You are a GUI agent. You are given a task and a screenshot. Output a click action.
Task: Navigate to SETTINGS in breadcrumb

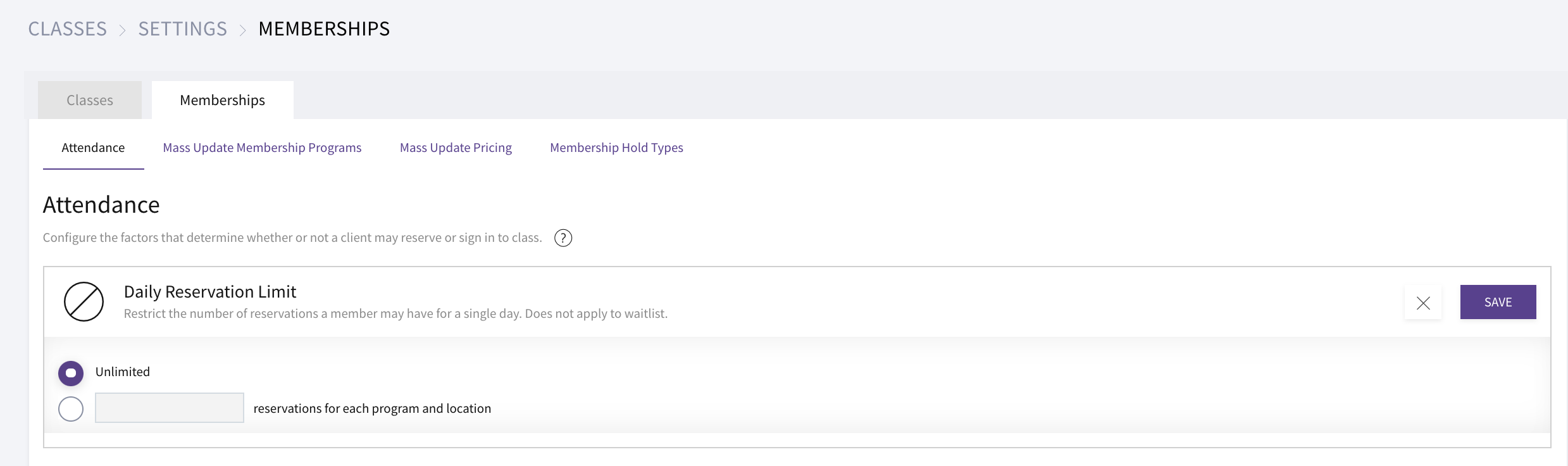pyautogui.click(x=183, y=28)
